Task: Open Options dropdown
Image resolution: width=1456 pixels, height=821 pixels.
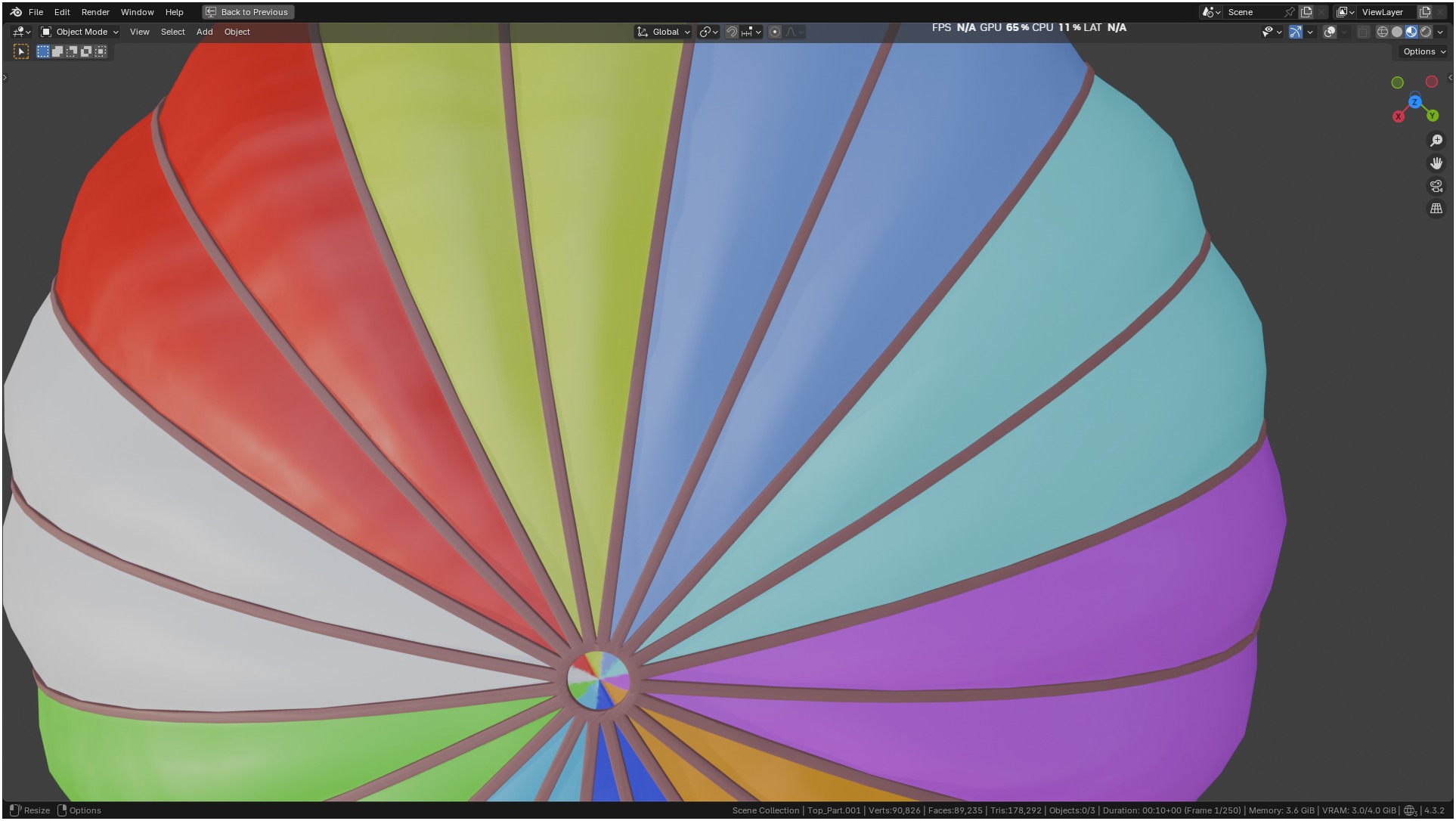Action: pyautogui.click(x=1423, y=51)
